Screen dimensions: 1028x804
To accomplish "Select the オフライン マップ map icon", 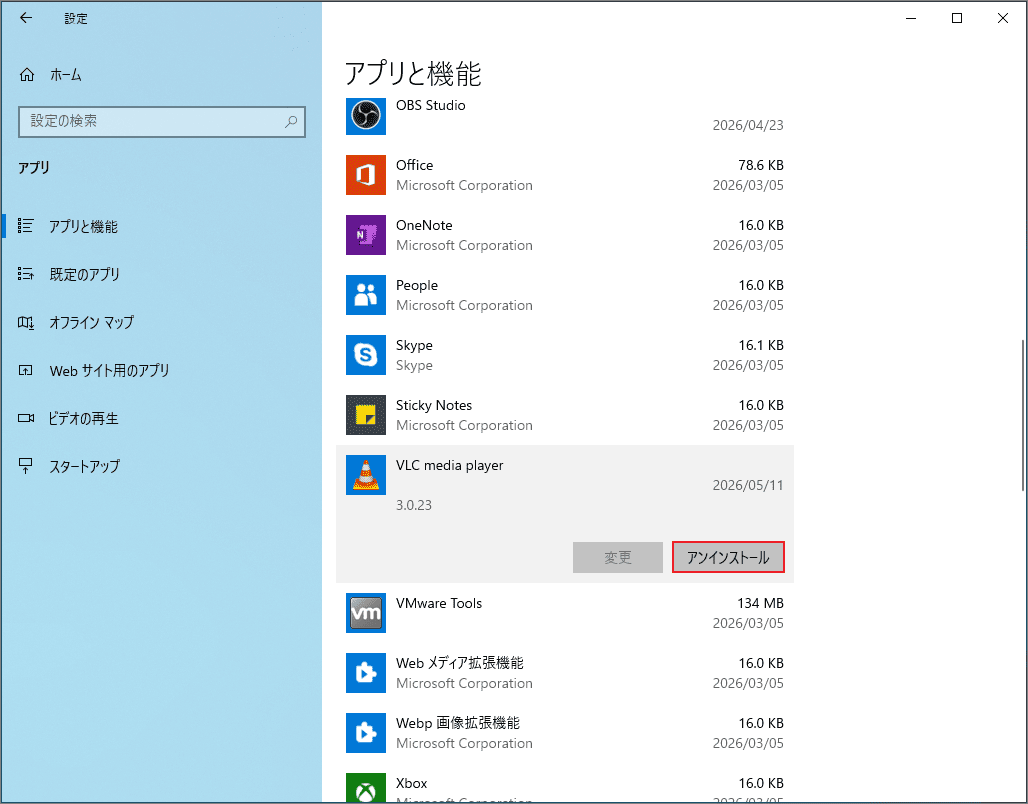I will [26, 322].
